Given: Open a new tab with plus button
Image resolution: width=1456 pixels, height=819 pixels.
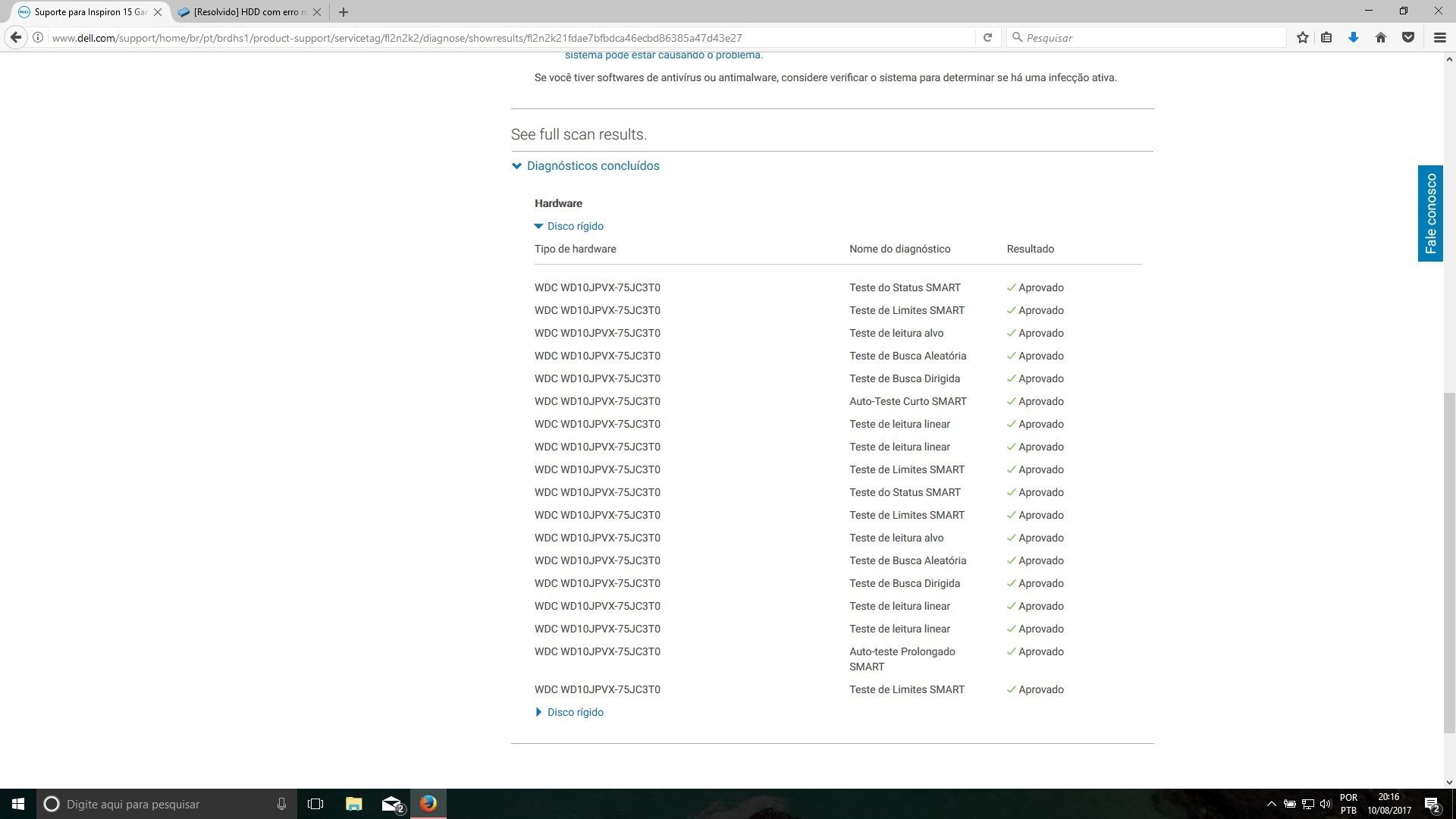Looking at the screenshot, I should coord(344,12).
